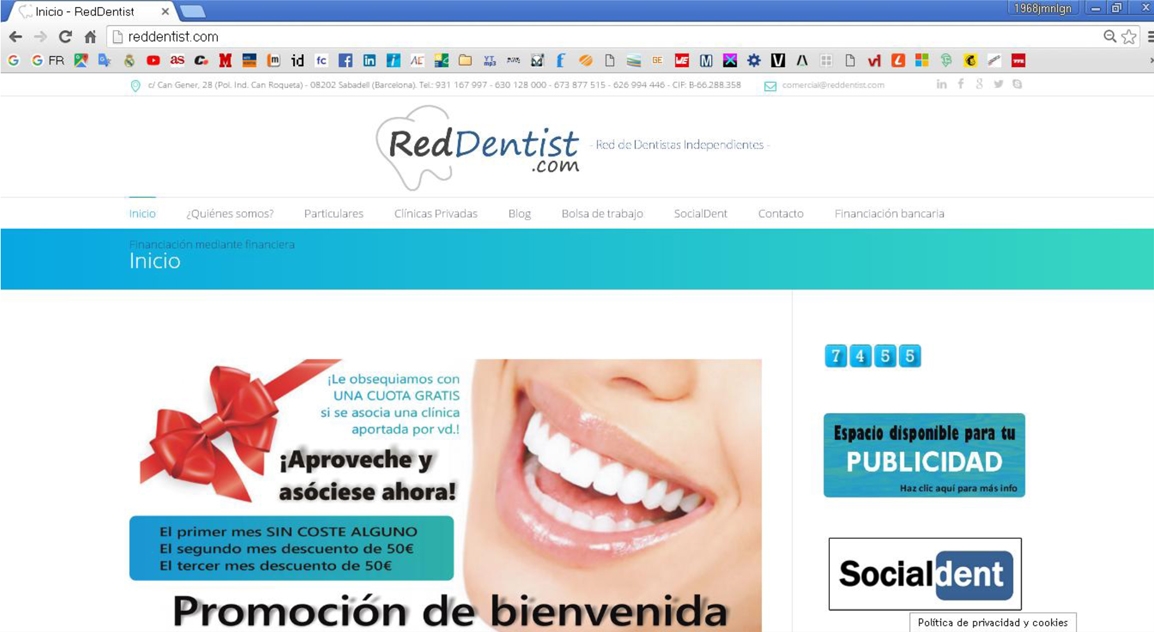Expand the bookmarks bar overflow chevron
1154x632 pixels.
(1150, 61)
